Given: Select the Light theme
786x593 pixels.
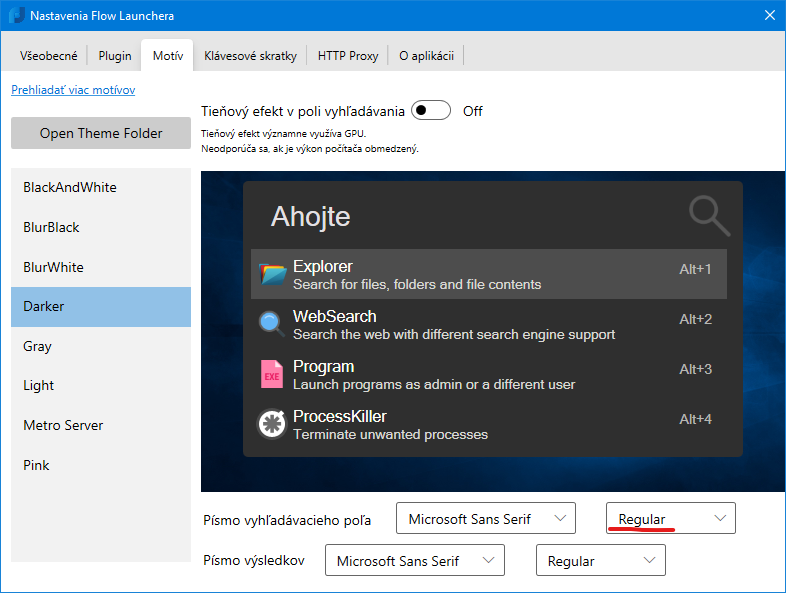Looking at the screenshot, I should click(x=101, y=385).
